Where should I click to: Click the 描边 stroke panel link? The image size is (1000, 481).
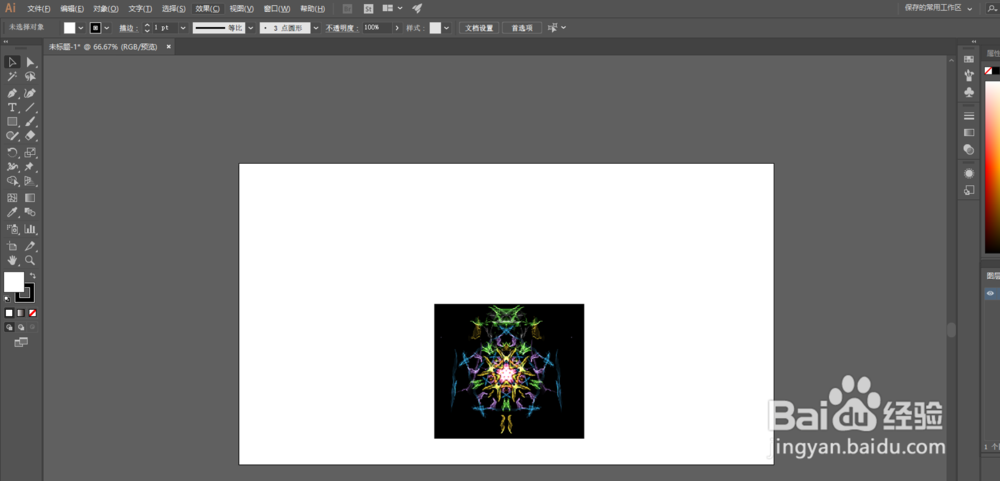128,28
